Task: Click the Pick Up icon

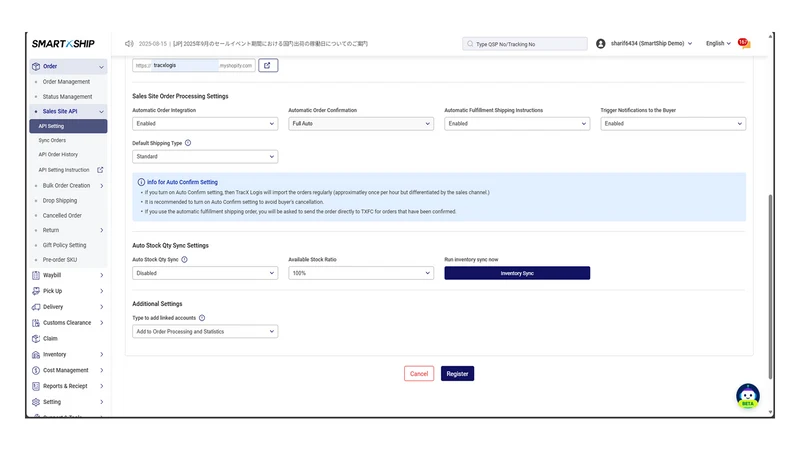Action: tap(36, 291)
